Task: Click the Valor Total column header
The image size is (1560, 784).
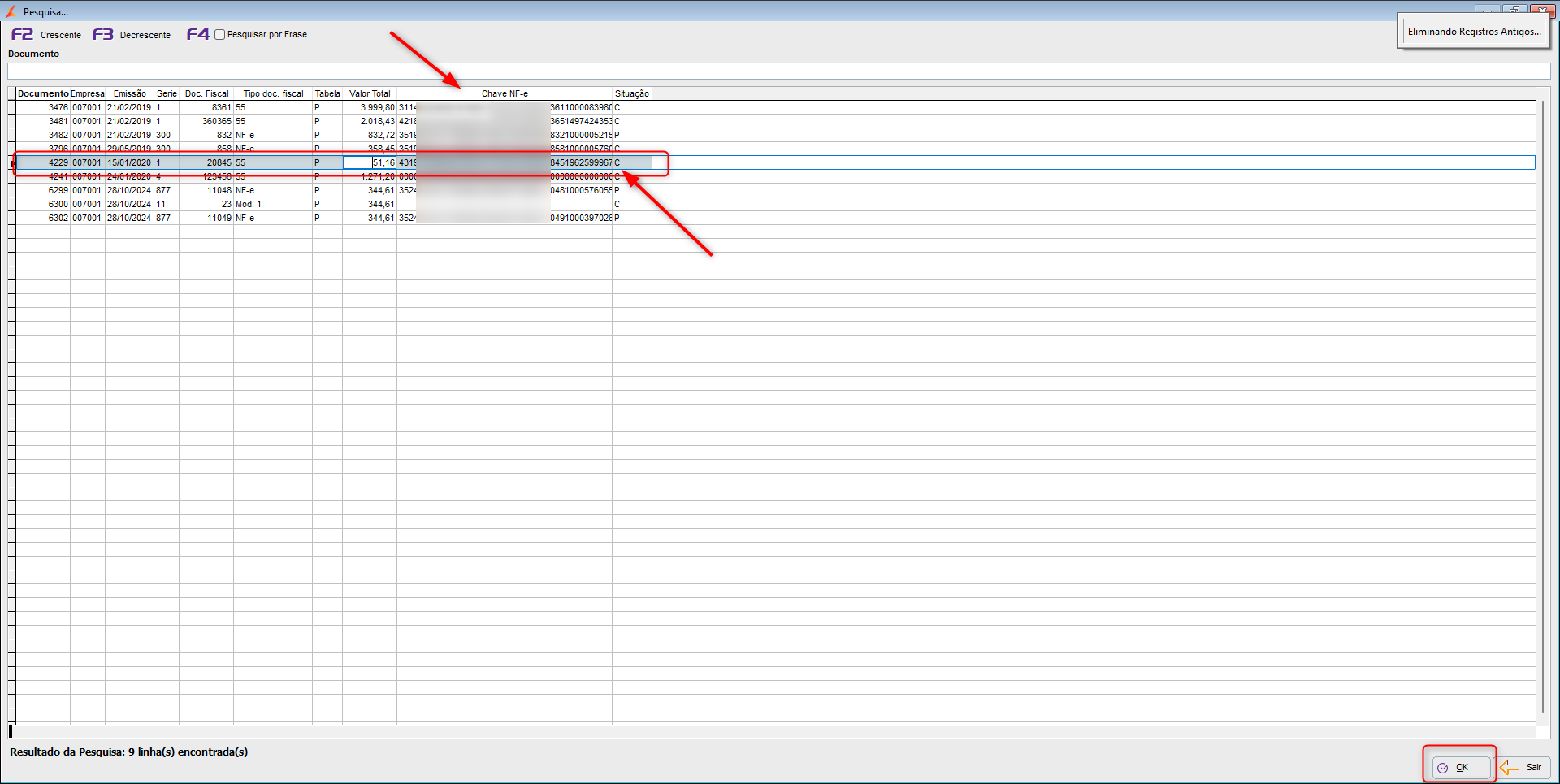Action: pos(370,93)
